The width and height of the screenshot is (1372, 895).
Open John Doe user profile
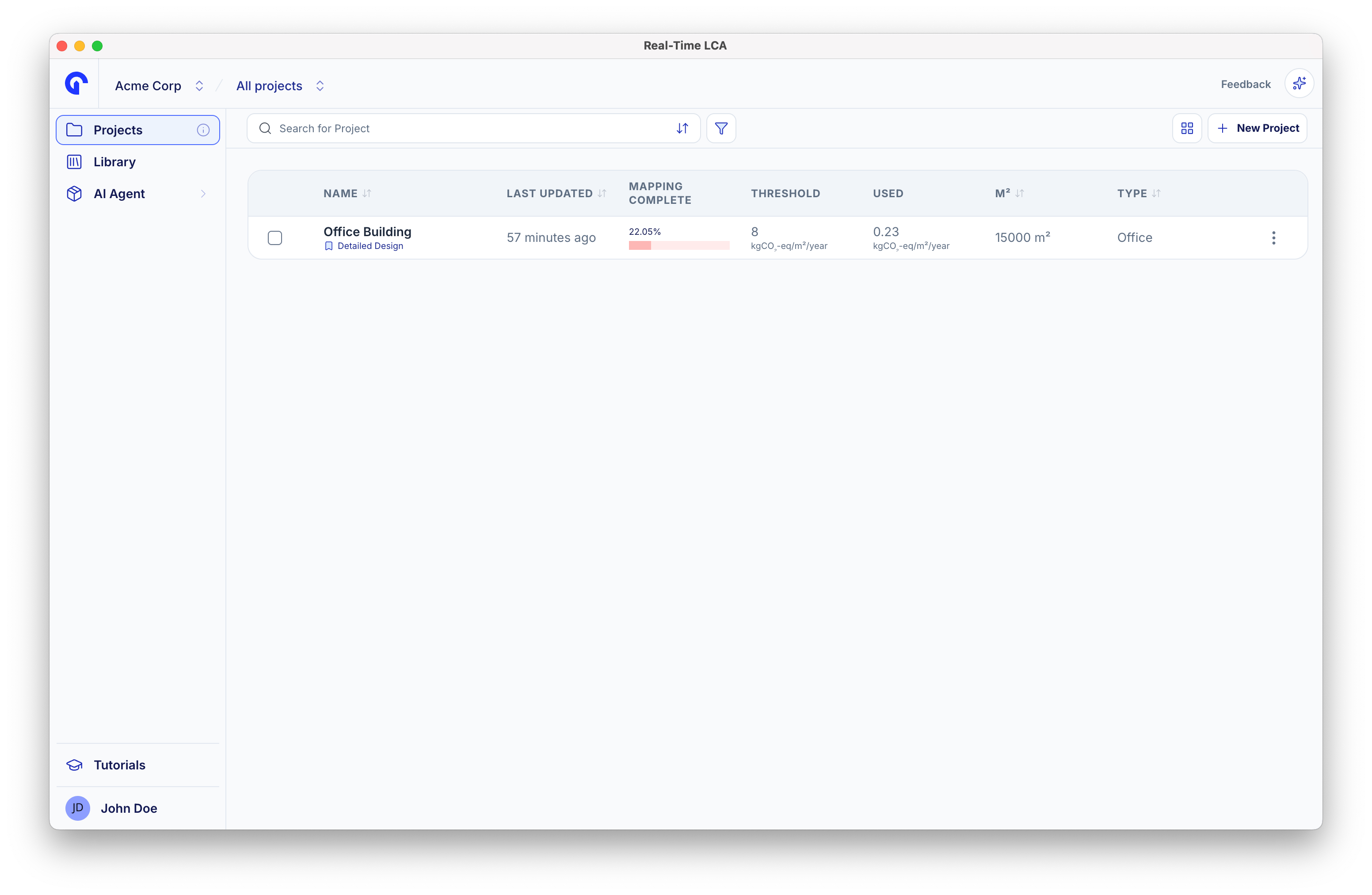pos(138,808)
